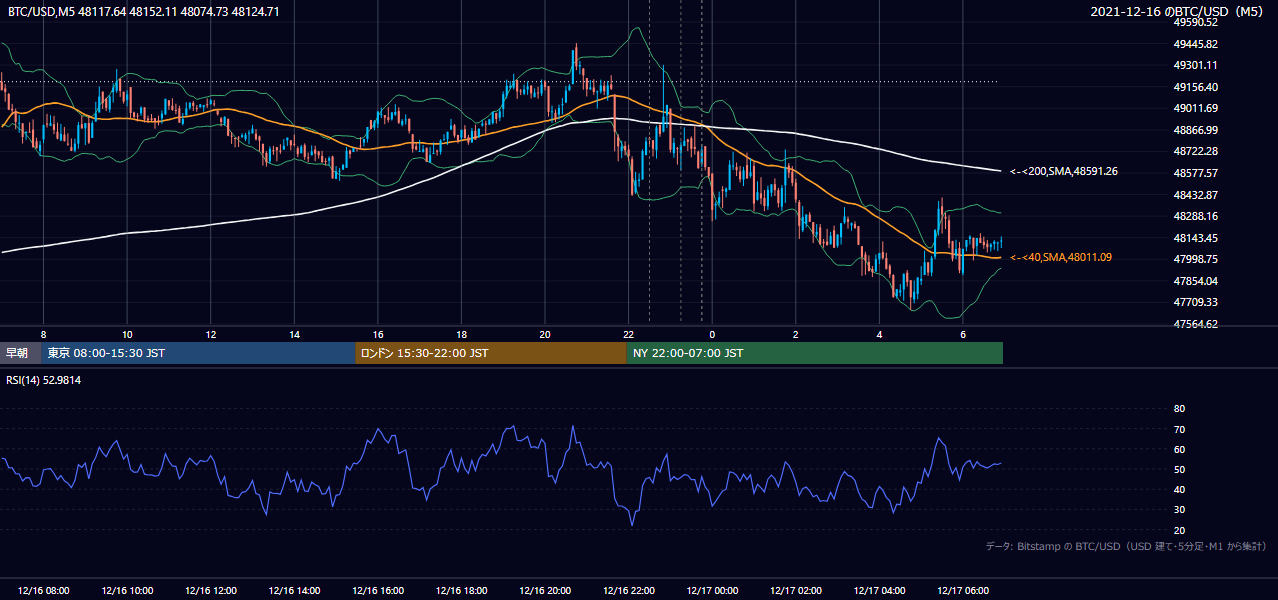Click the 12/16 18:00 time label
Viewport: 1278px width, 600px height.
pos(461,591)
